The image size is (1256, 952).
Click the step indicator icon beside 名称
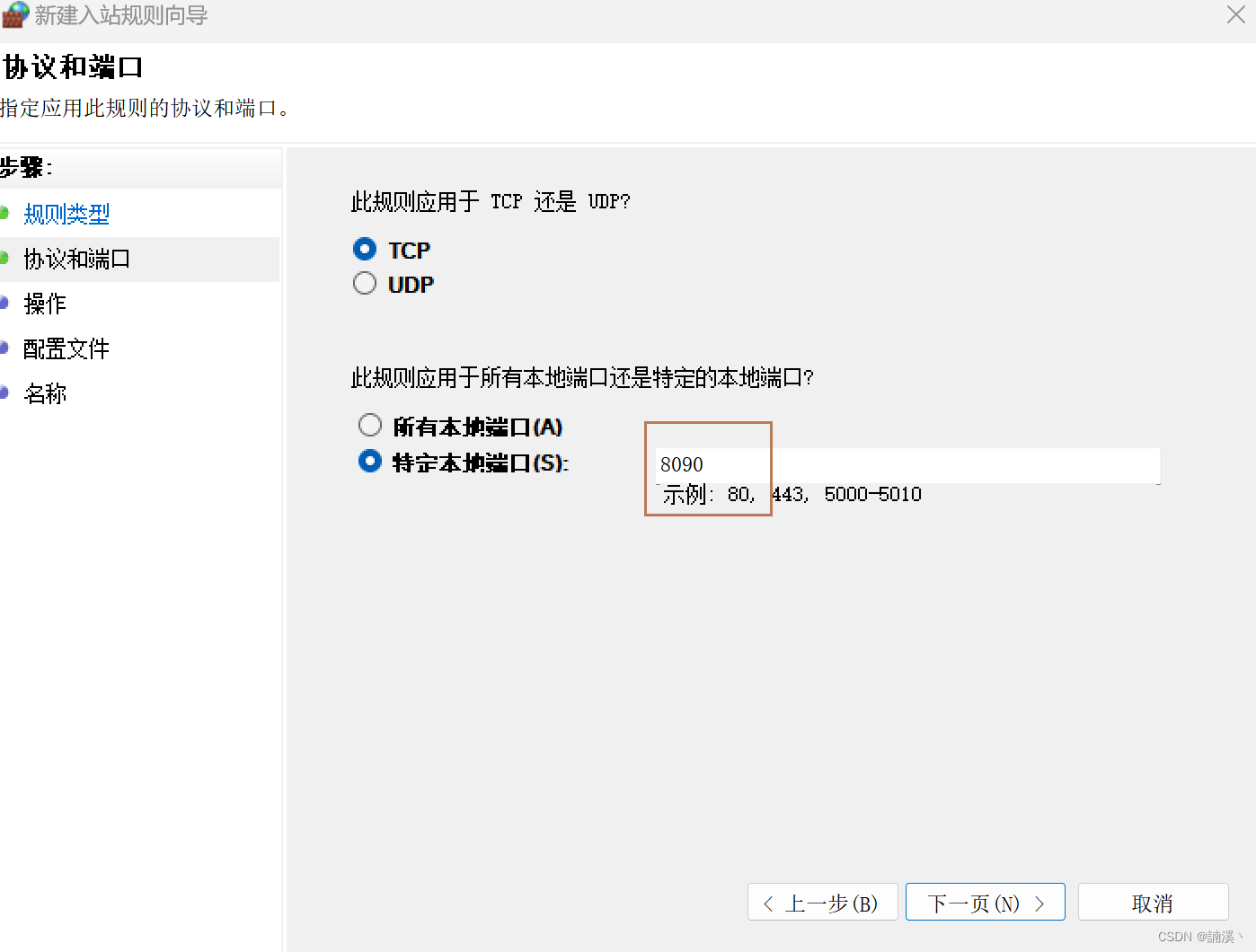tap(7, 392)
